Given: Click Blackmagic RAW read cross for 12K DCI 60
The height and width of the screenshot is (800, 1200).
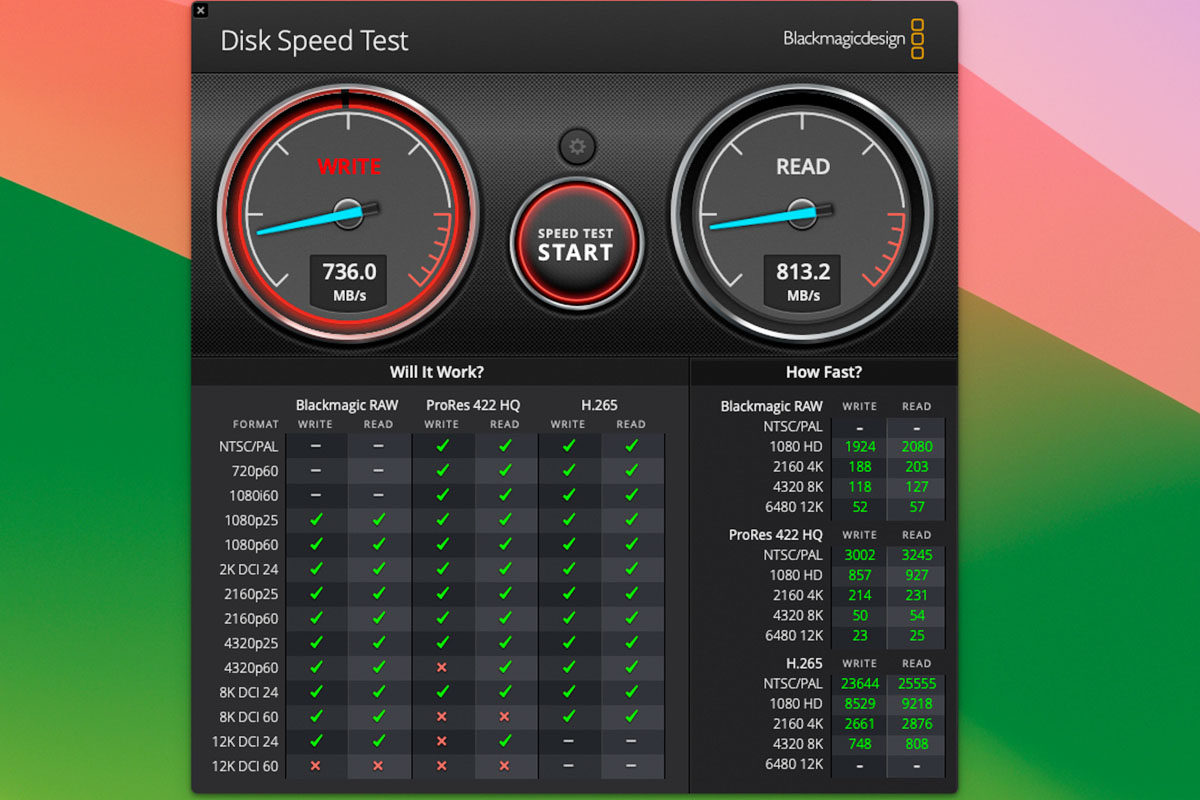Looking at the screenshot, I should point(378,766).
